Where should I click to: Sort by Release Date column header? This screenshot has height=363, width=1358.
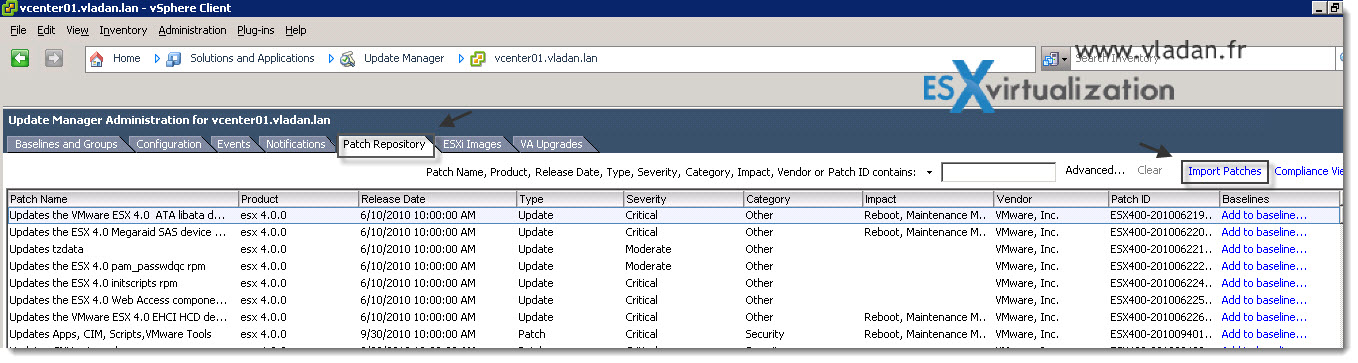pos(437,199)
